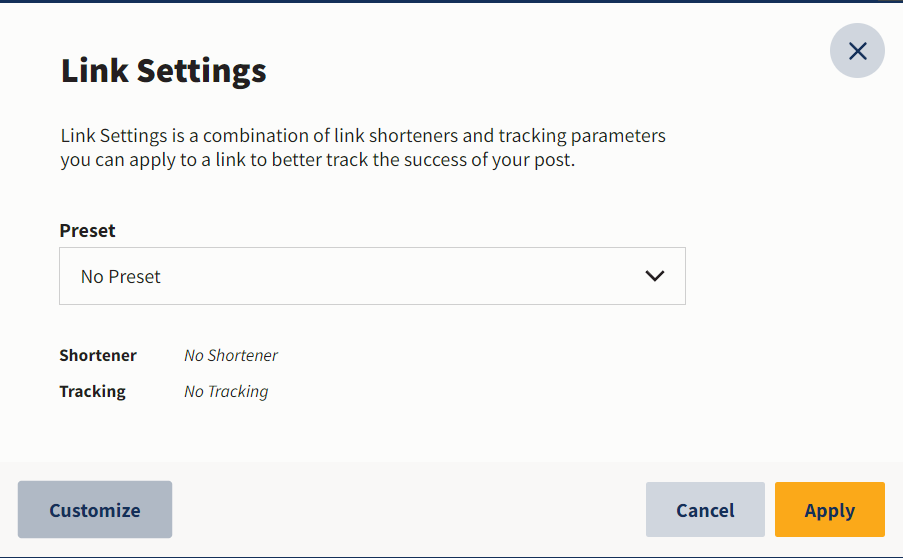Expand the Preset chevron arrow
Screen dimensions: 903x558
click(655, 276)
